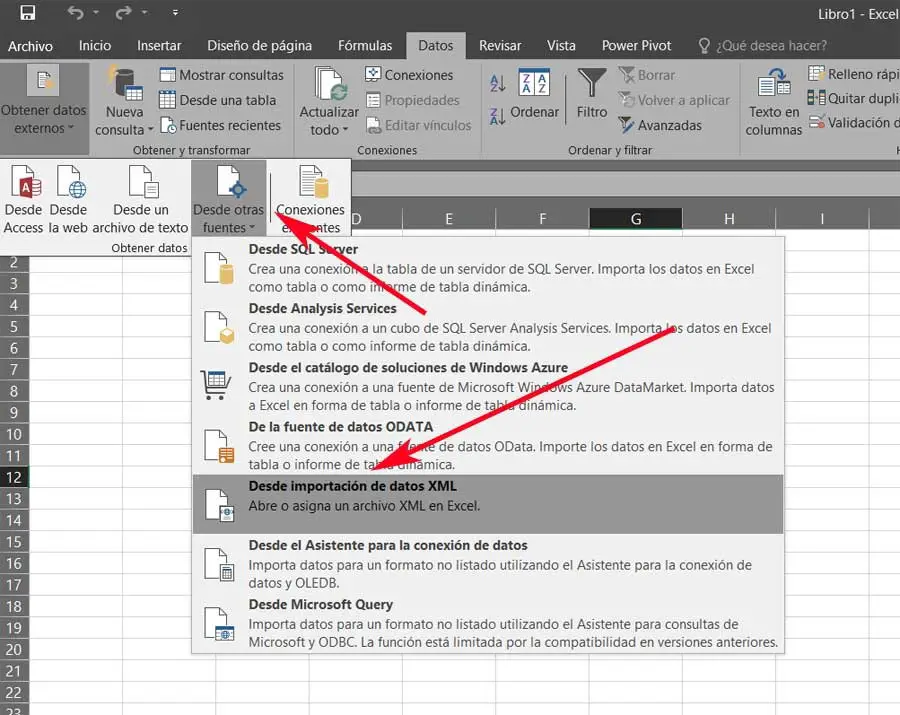Select column G header
900x715 pixels.
[x=635, y=219]
